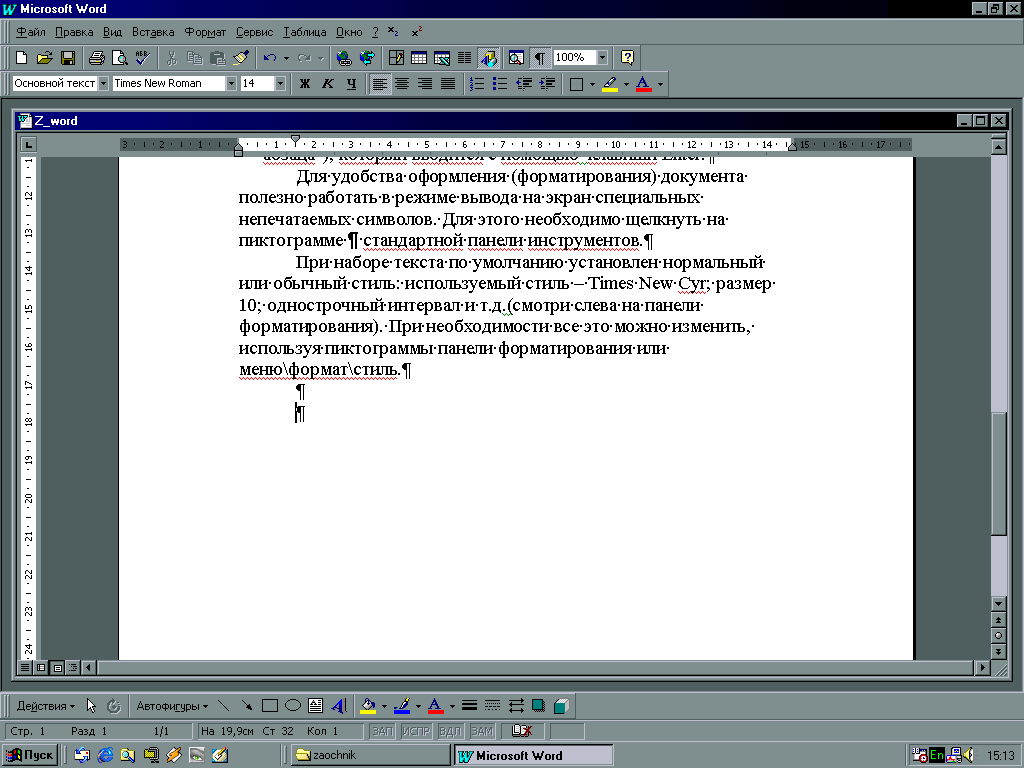Show the Web toolbar icon
The image size is (1024, 768).
pyautogui.click(x=367, y=58)
